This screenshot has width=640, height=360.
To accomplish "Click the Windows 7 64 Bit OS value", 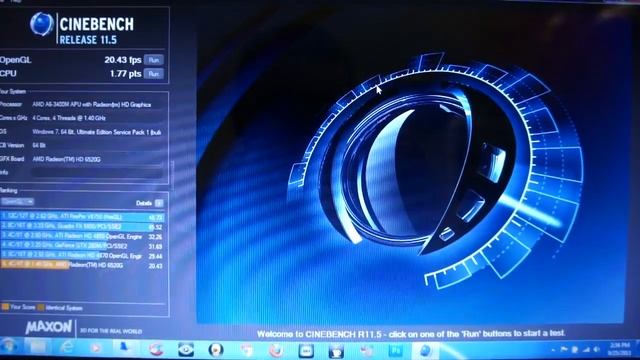I will coord(97,132).
